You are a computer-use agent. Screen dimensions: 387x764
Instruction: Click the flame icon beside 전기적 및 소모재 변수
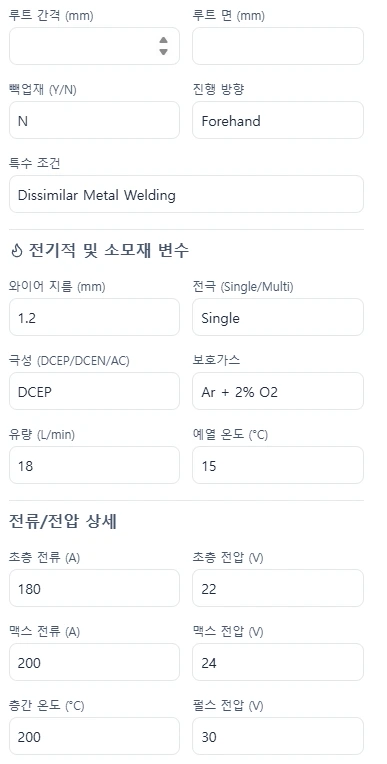[x=17, y=251]
